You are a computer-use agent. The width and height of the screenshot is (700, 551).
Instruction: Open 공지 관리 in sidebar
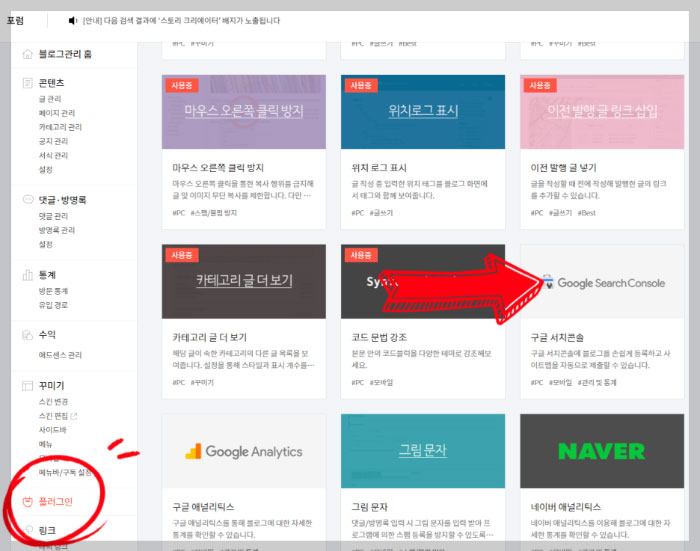coord(53,141)
